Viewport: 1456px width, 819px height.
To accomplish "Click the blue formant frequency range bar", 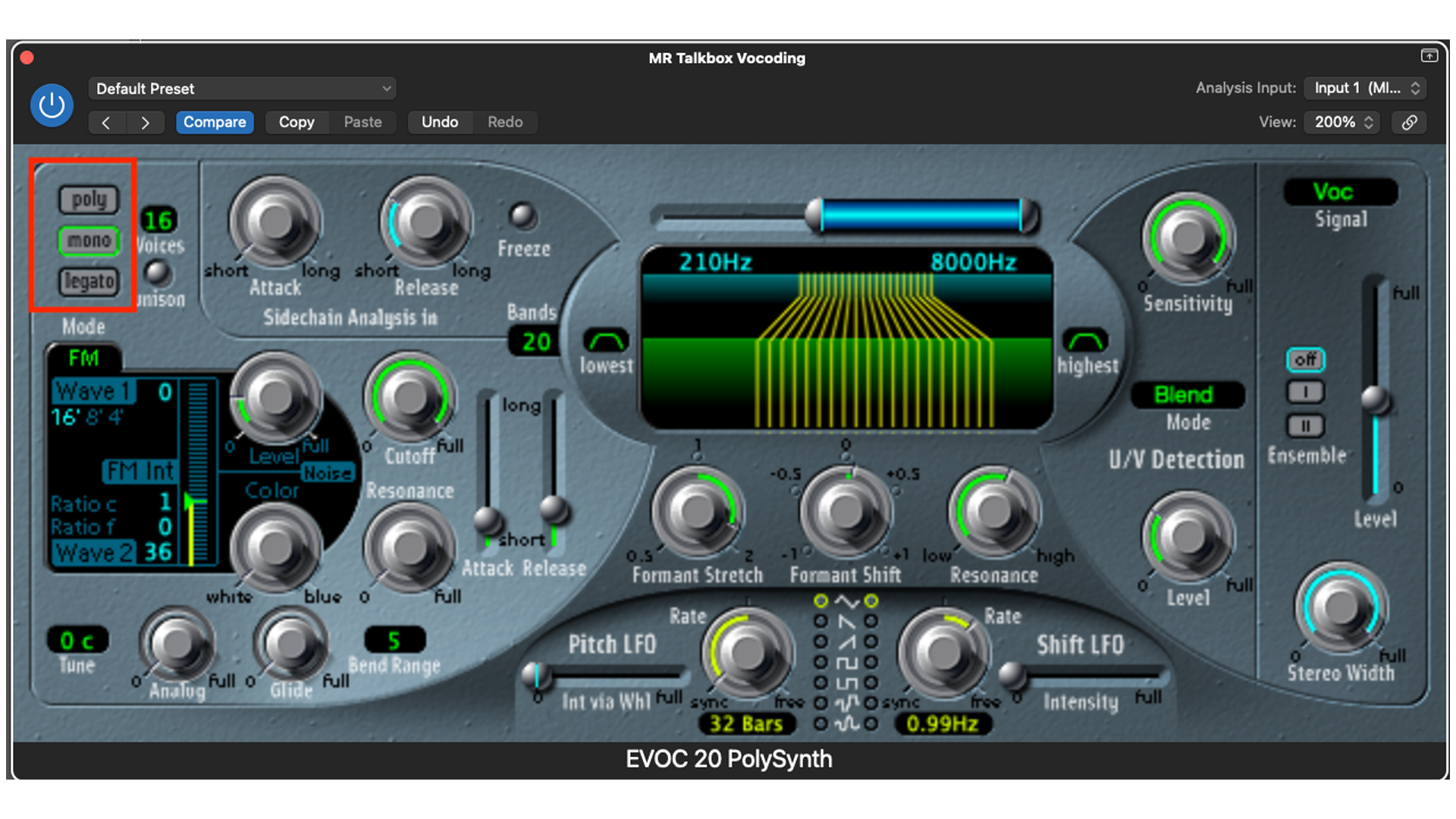I will [921, 216].
